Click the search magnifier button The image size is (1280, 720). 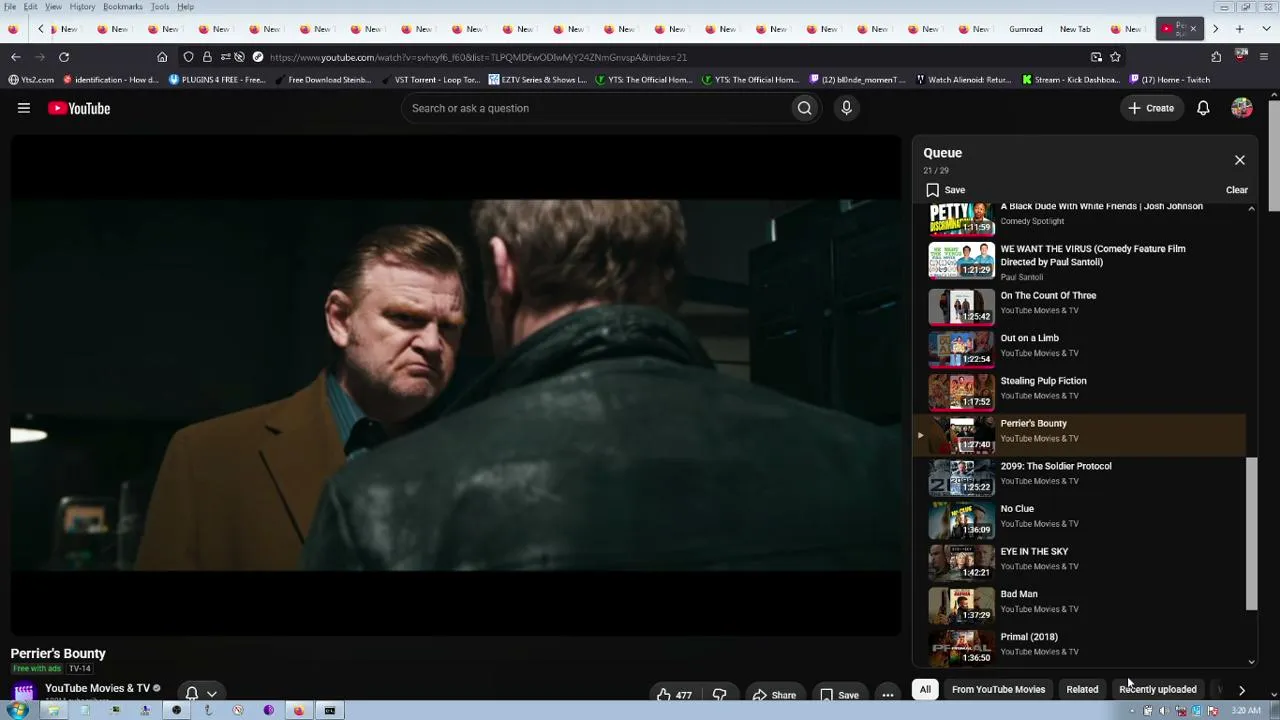(x=804, y=108)
